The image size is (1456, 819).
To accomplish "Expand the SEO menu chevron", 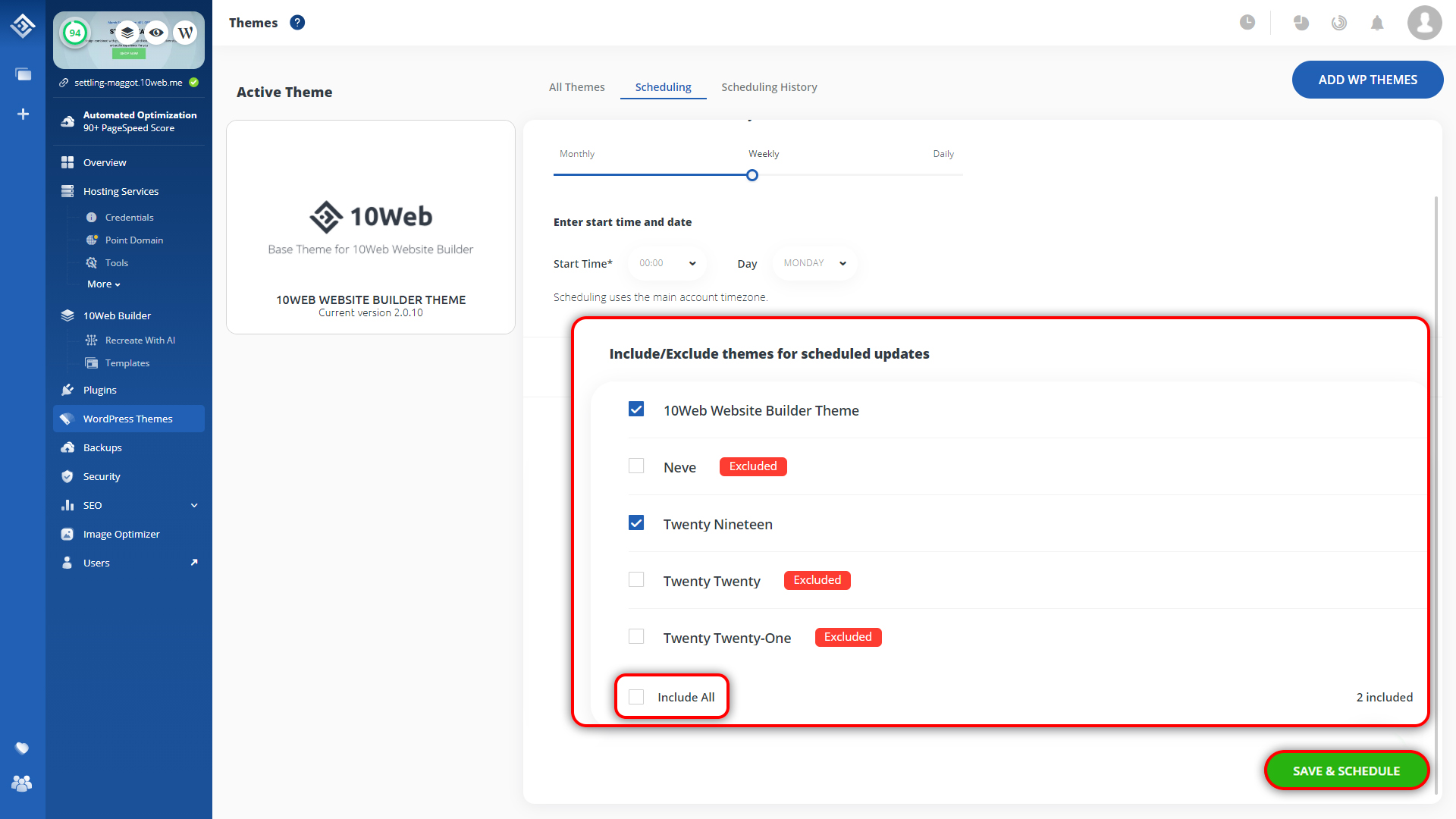I will click(194, 505).
